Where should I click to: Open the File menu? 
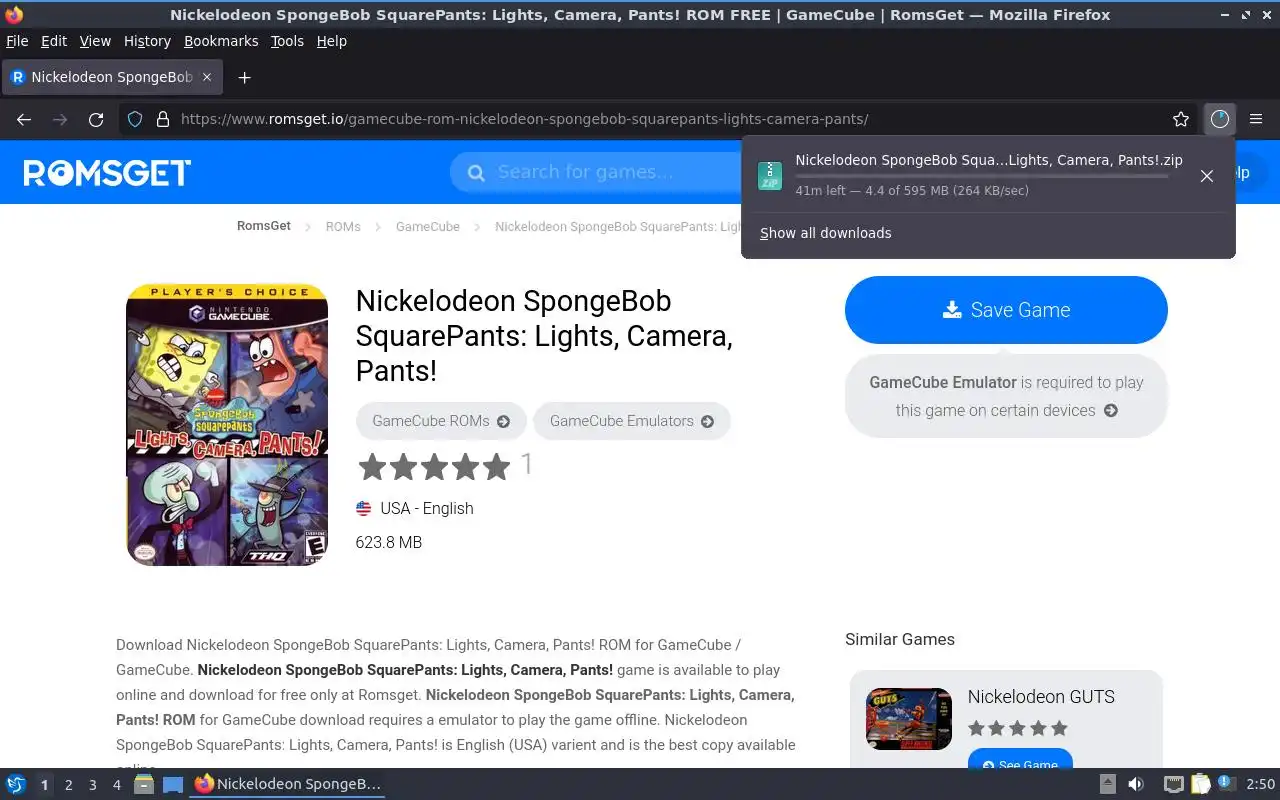pyautogui.click(x=17, y=41)
